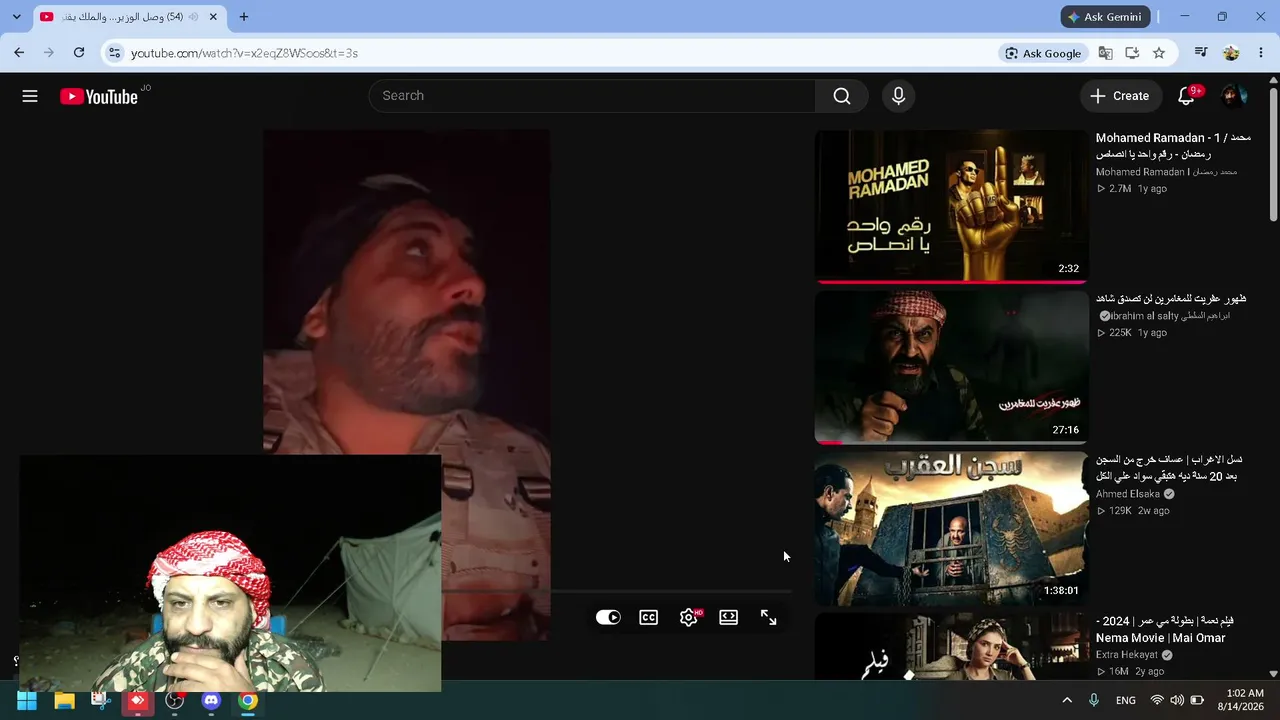Reload the YouTube page
1280x720 pixels.
point(79,53)
